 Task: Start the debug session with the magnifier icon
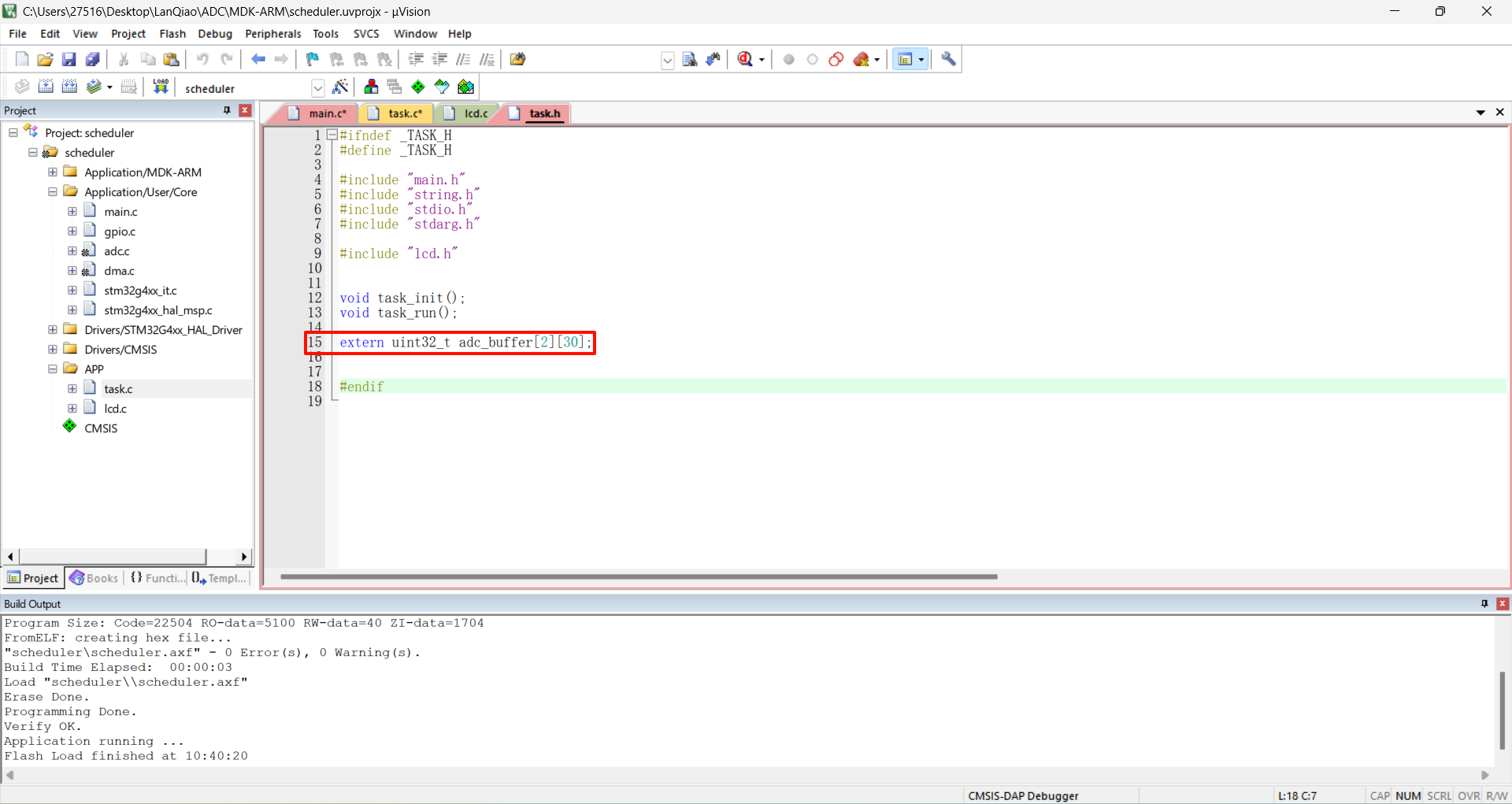click(x=745, y=59)
